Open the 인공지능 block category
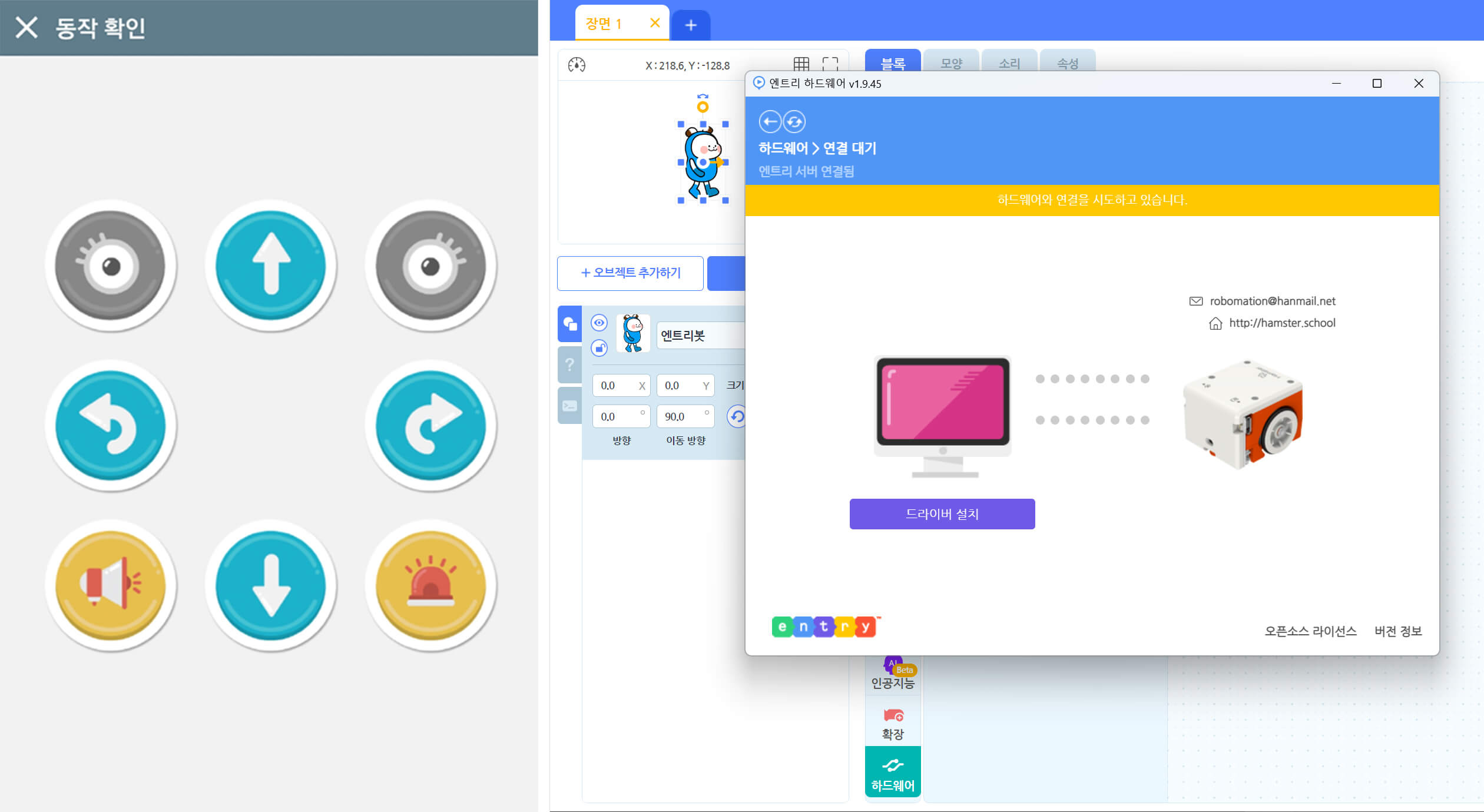The image size is (1484, 812). click(893, 674)
